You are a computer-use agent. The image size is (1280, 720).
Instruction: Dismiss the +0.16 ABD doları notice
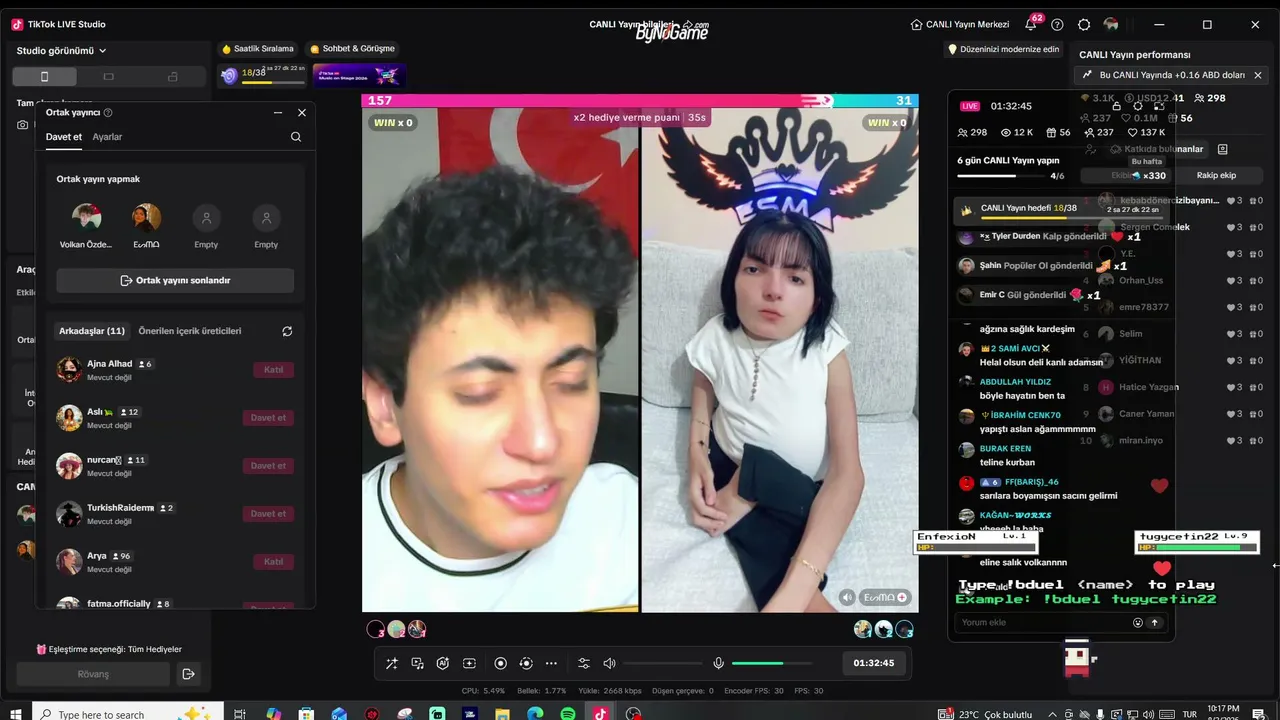pyautogui.click(x=1258, y=75)
